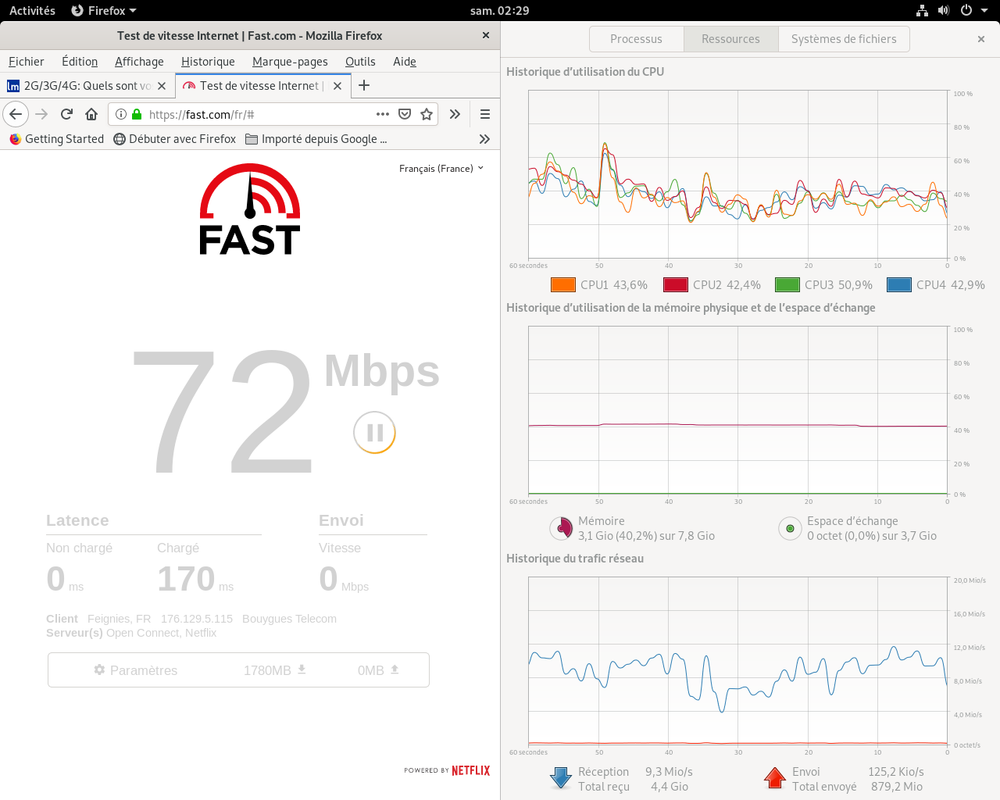Open a new tab with plus button

(364, 85)
